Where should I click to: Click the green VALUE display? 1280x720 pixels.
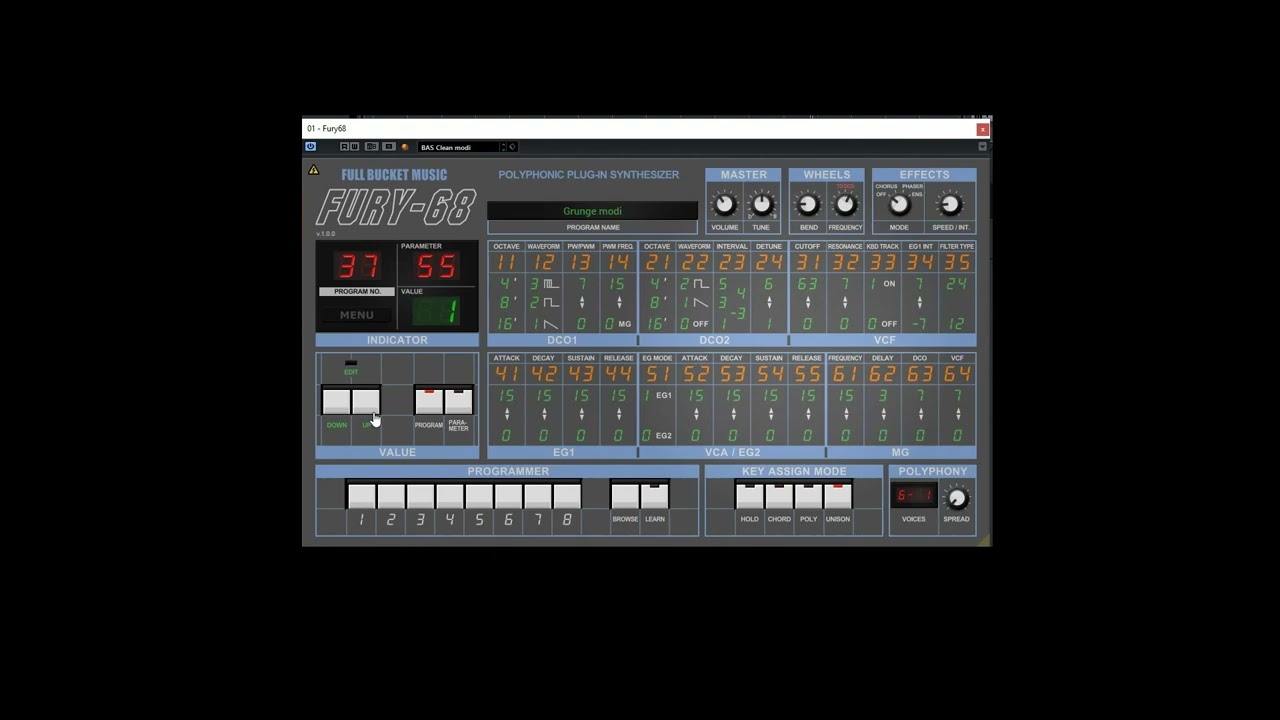pyautogui.click(x=437, y=312)
